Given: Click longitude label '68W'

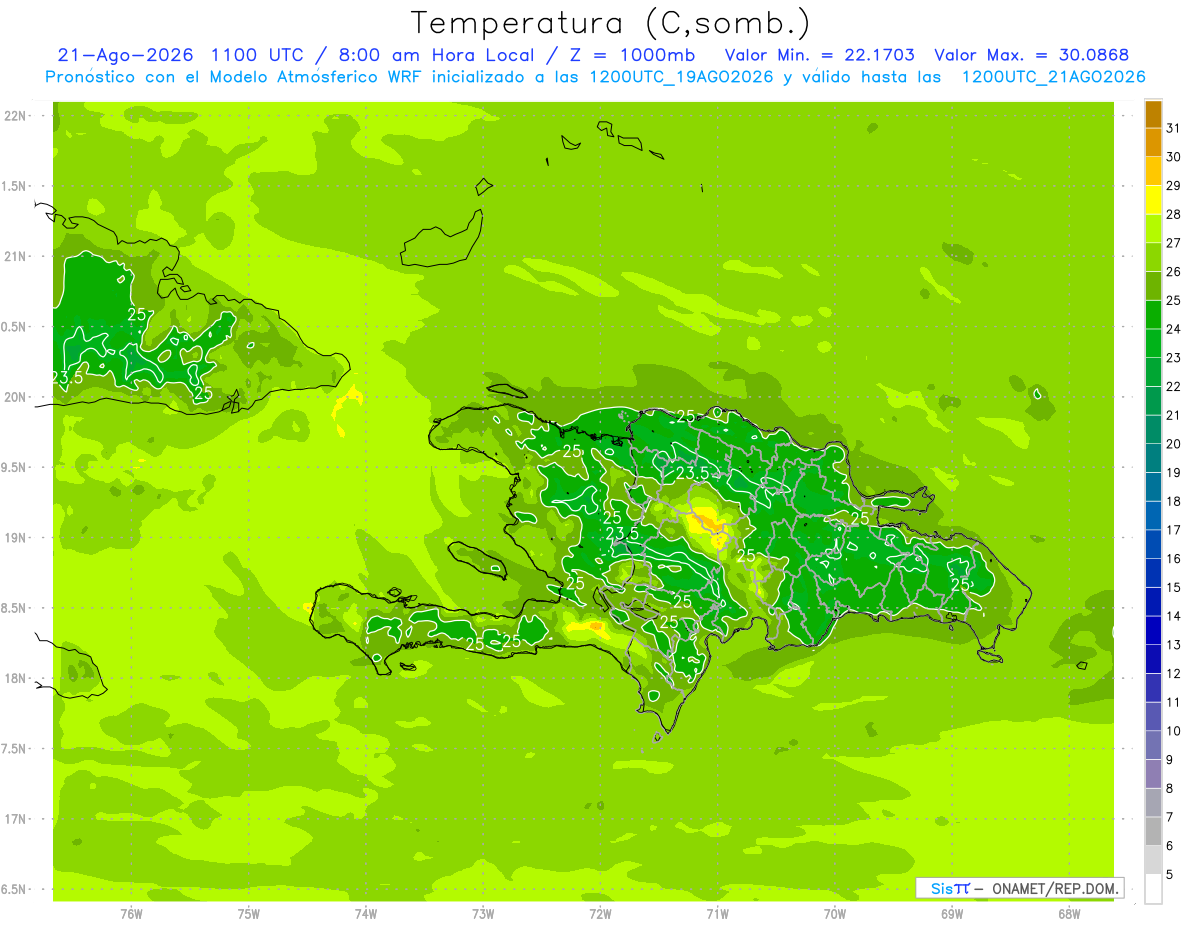Looking at the screenshot, I should [1069, 914].
